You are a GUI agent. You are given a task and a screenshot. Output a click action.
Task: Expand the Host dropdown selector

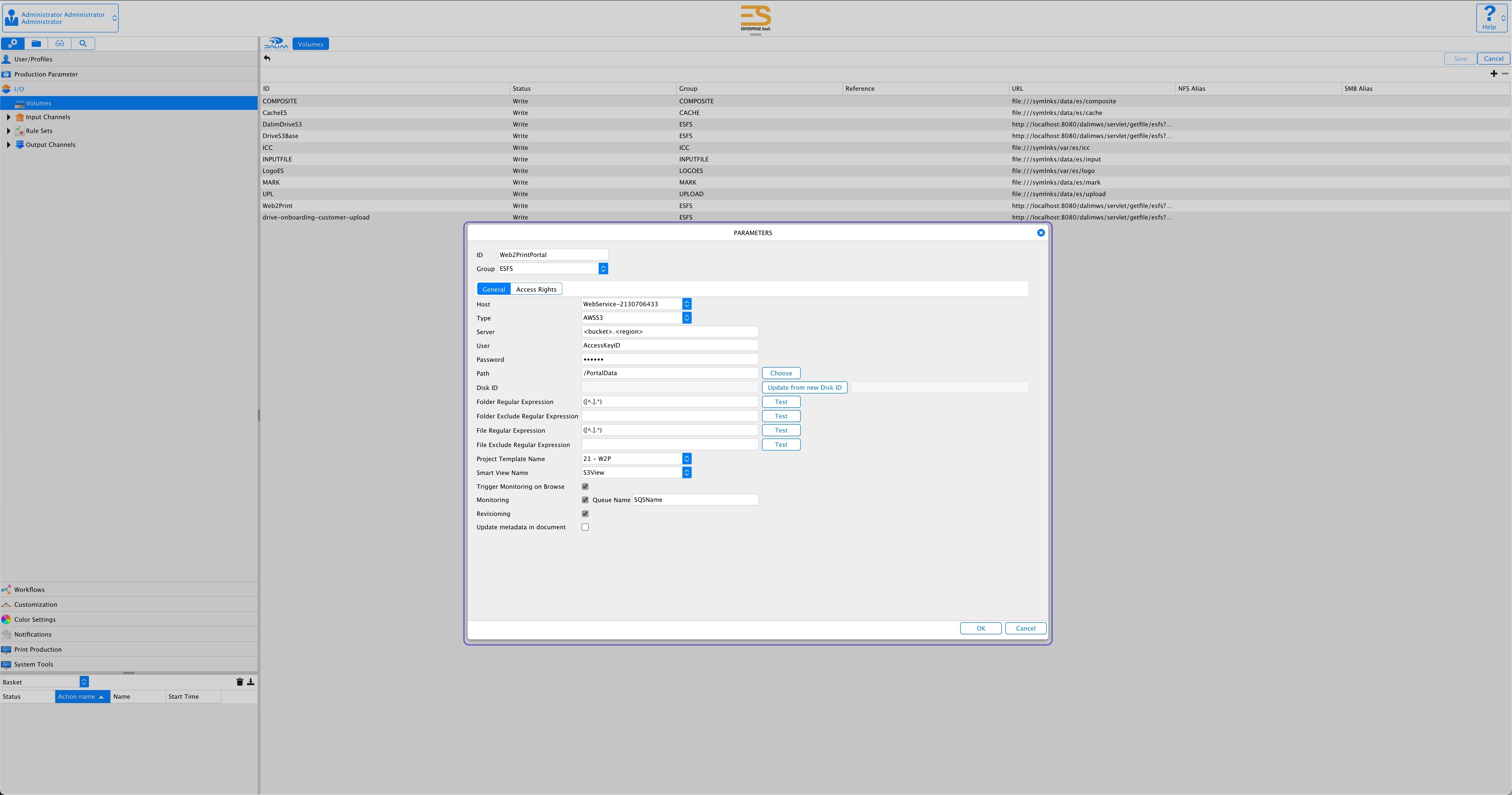(687, 304)
